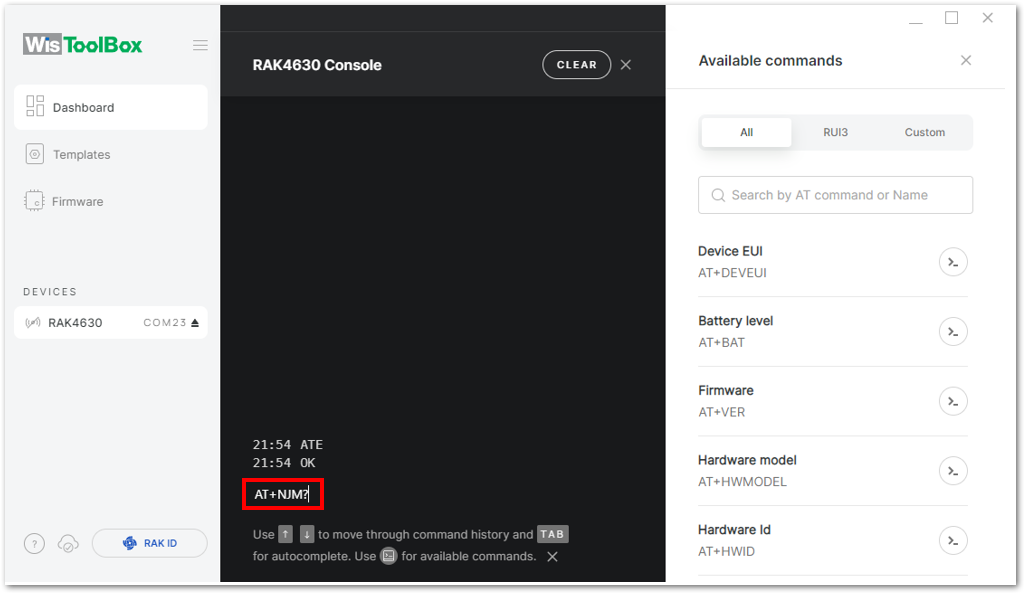
Task: Switch to the RUI3 commands tab
Action: 835,132
